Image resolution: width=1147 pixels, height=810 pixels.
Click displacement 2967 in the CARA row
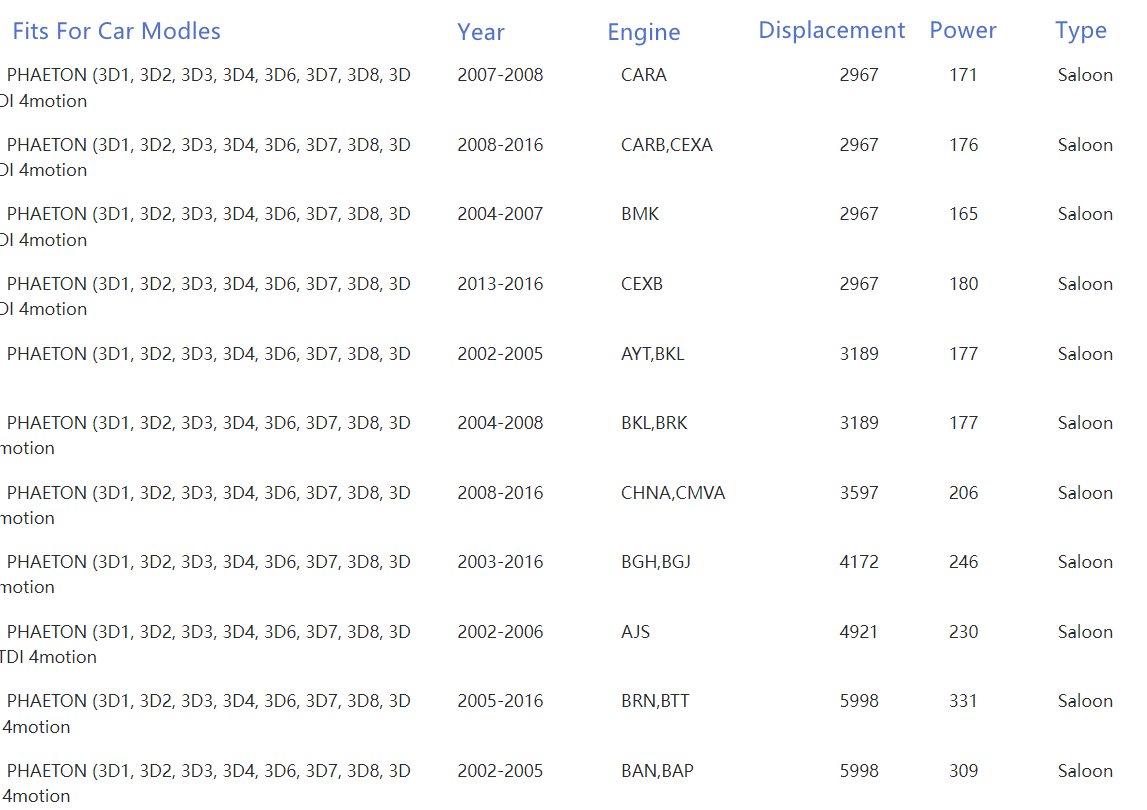tap(859, 75)
